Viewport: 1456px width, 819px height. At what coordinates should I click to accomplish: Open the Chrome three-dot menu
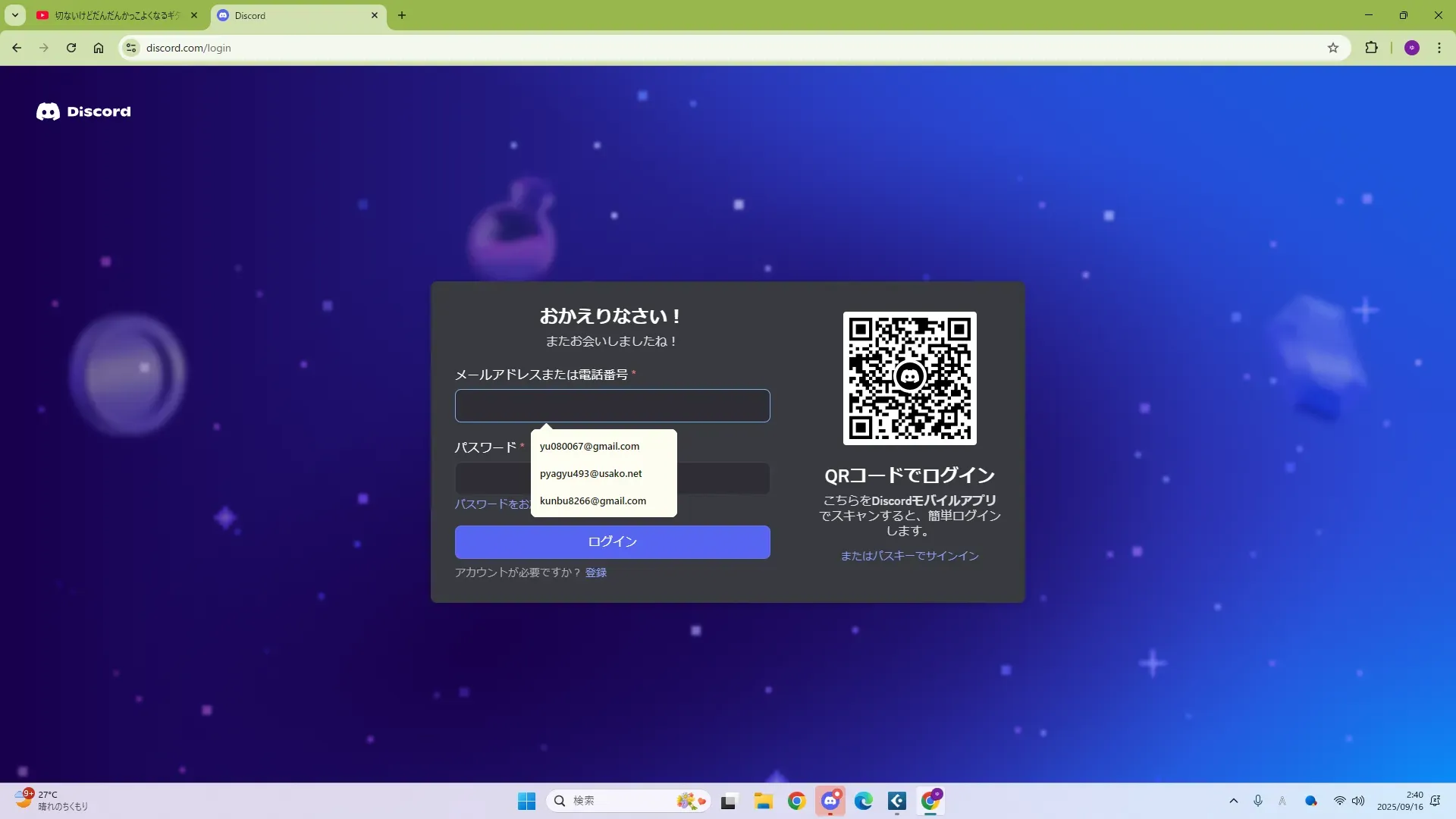(1439, 48)
